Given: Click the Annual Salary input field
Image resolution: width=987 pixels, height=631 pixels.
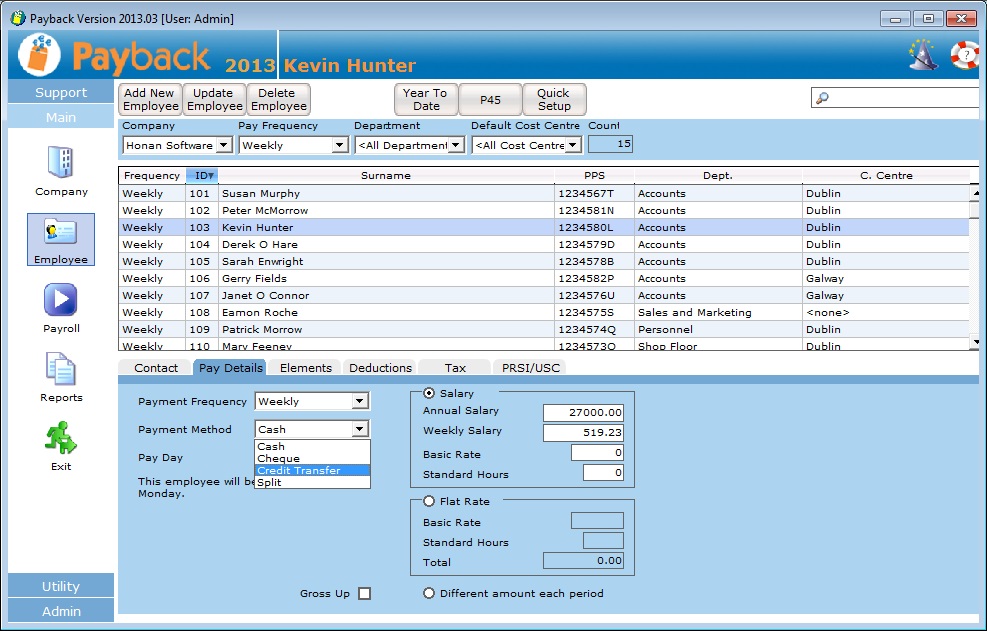Looking at the screenshot, I should point(583,413).
